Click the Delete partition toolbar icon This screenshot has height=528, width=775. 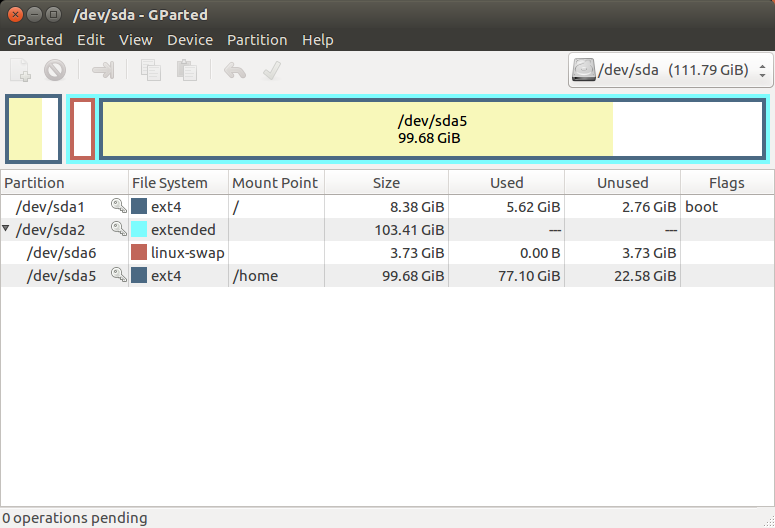pos(55,70)
